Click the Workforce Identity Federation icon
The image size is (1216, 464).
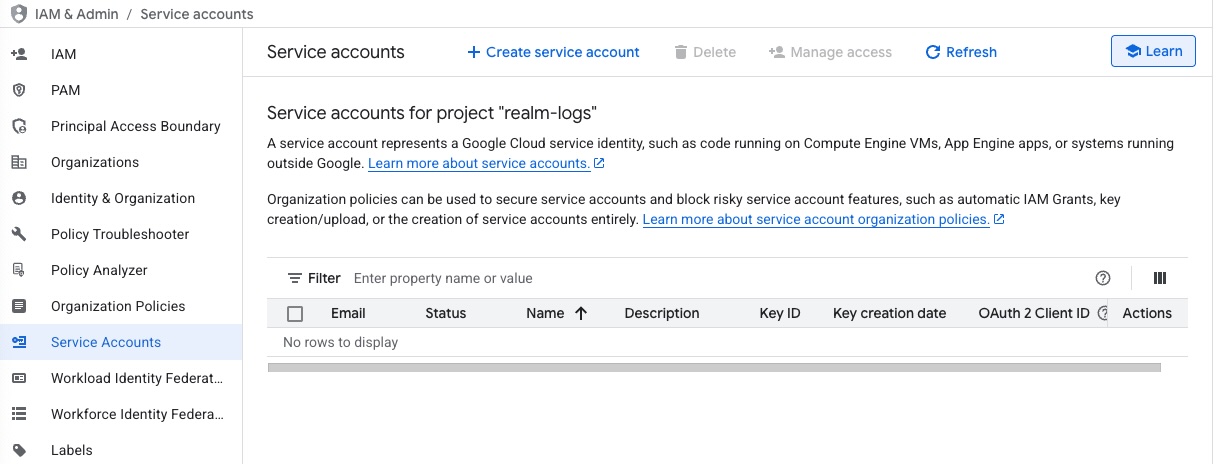19,414
